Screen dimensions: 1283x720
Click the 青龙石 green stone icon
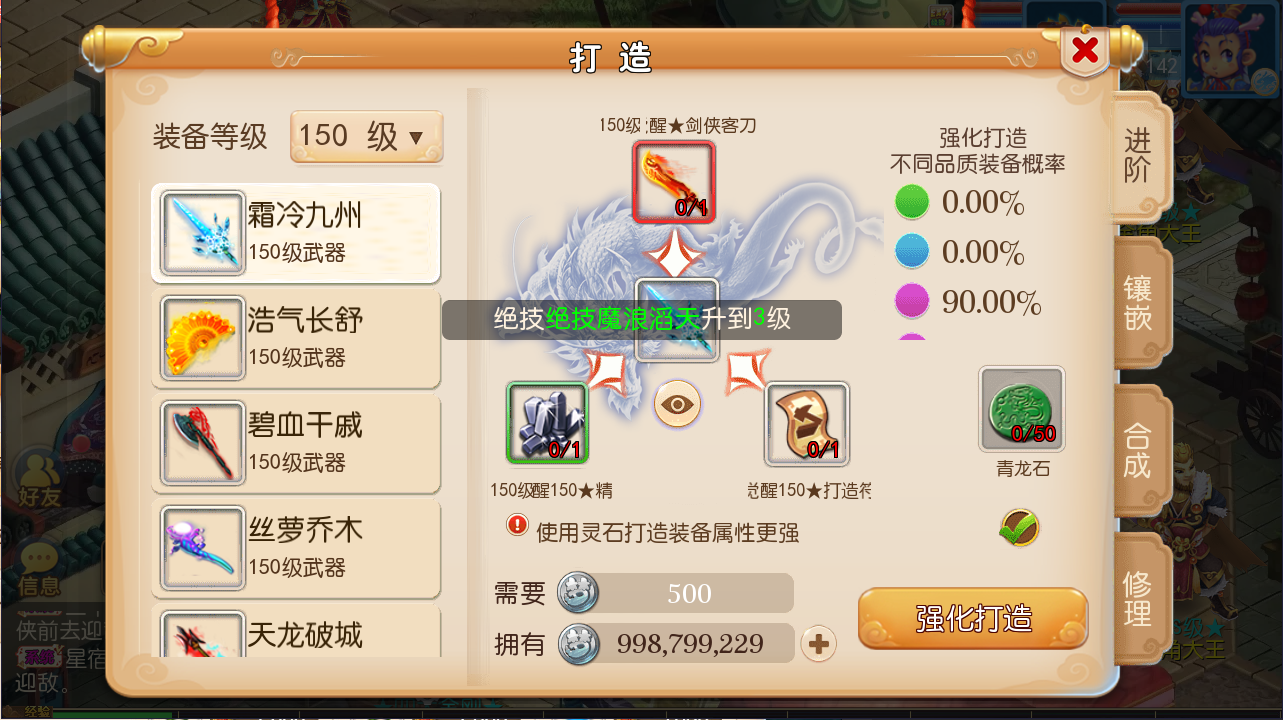1021,408
